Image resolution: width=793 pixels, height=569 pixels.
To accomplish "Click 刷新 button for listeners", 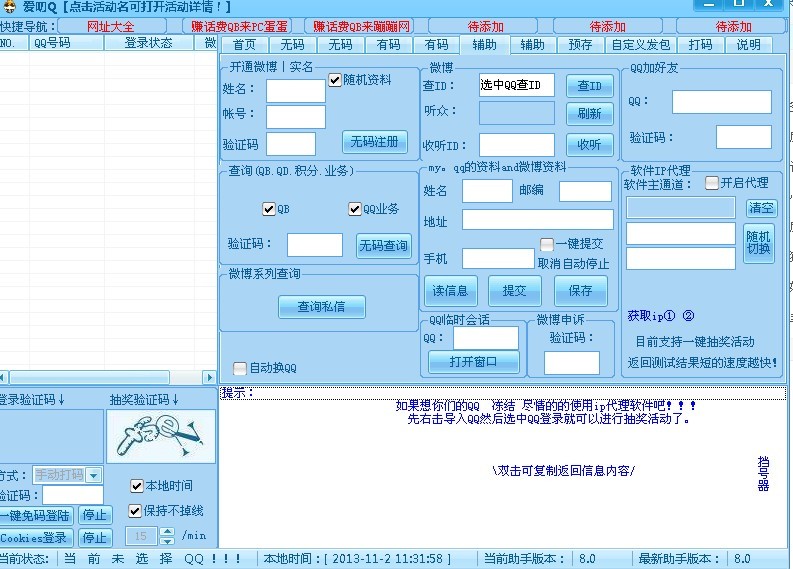I will (590, 114).
